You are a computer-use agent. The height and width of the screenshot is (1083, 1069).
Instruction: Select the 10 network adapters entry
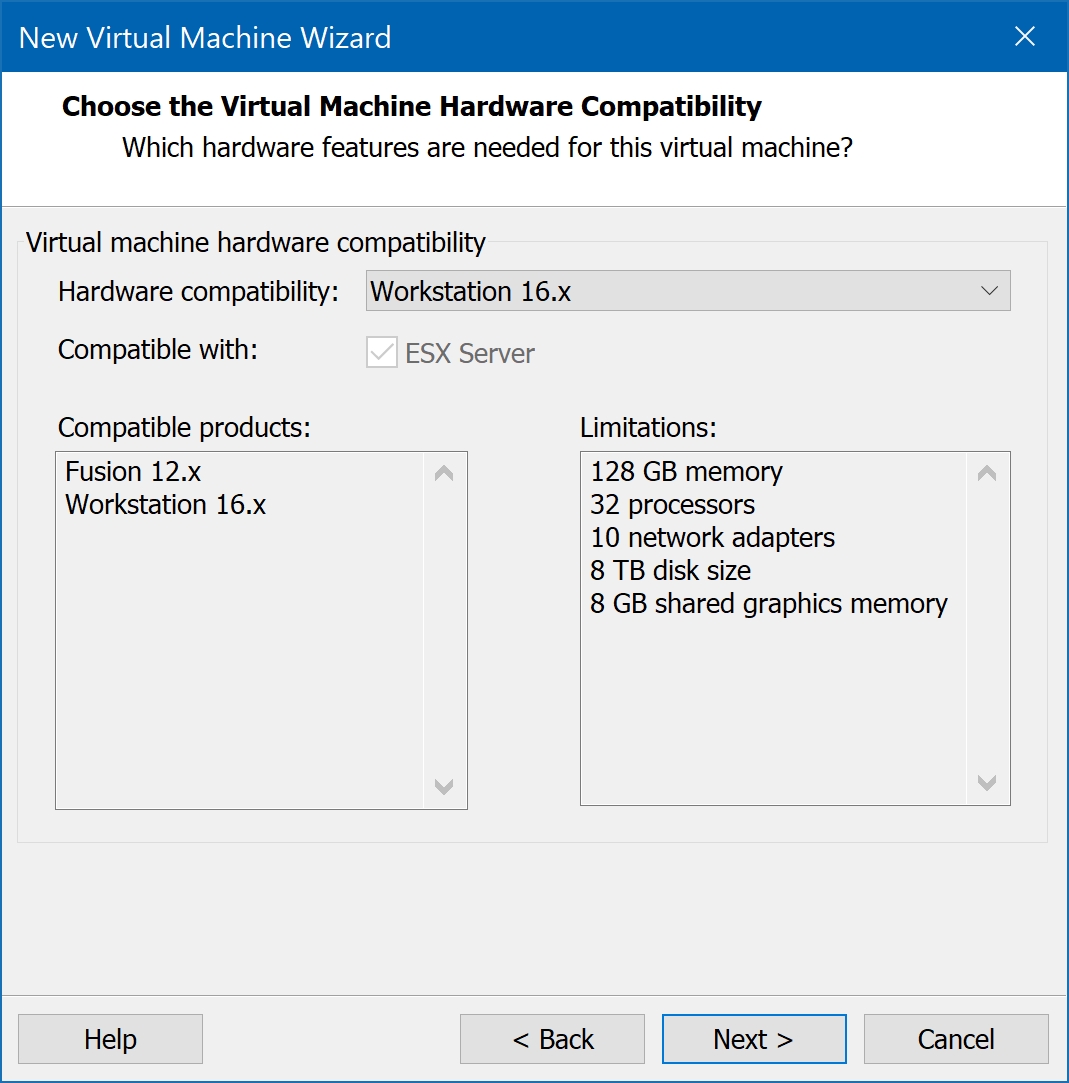713,538
